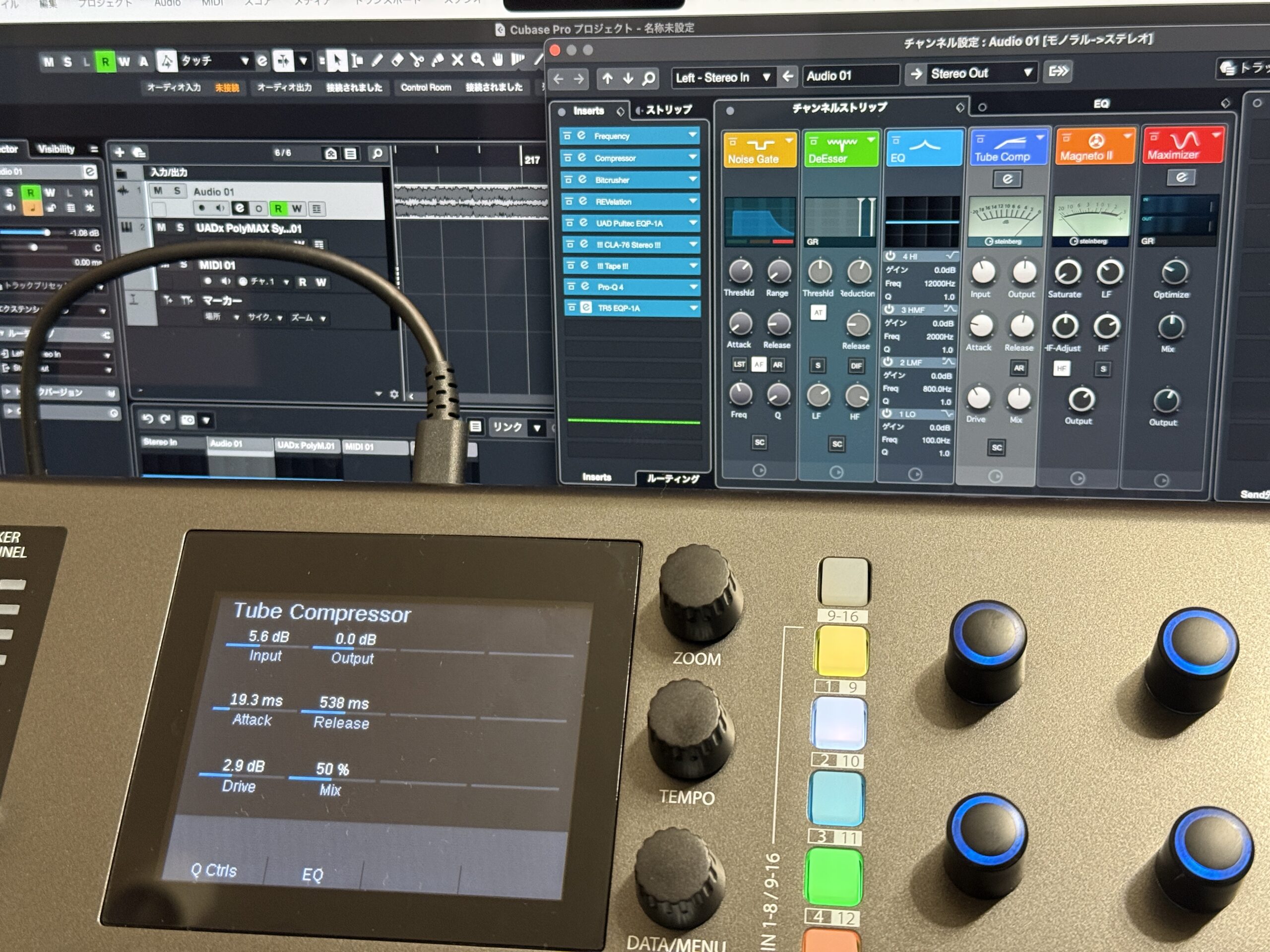1270x952 pixels.
Task: Click the TR5 EQP-1A insert slot
Action: (x=632, y=307)
